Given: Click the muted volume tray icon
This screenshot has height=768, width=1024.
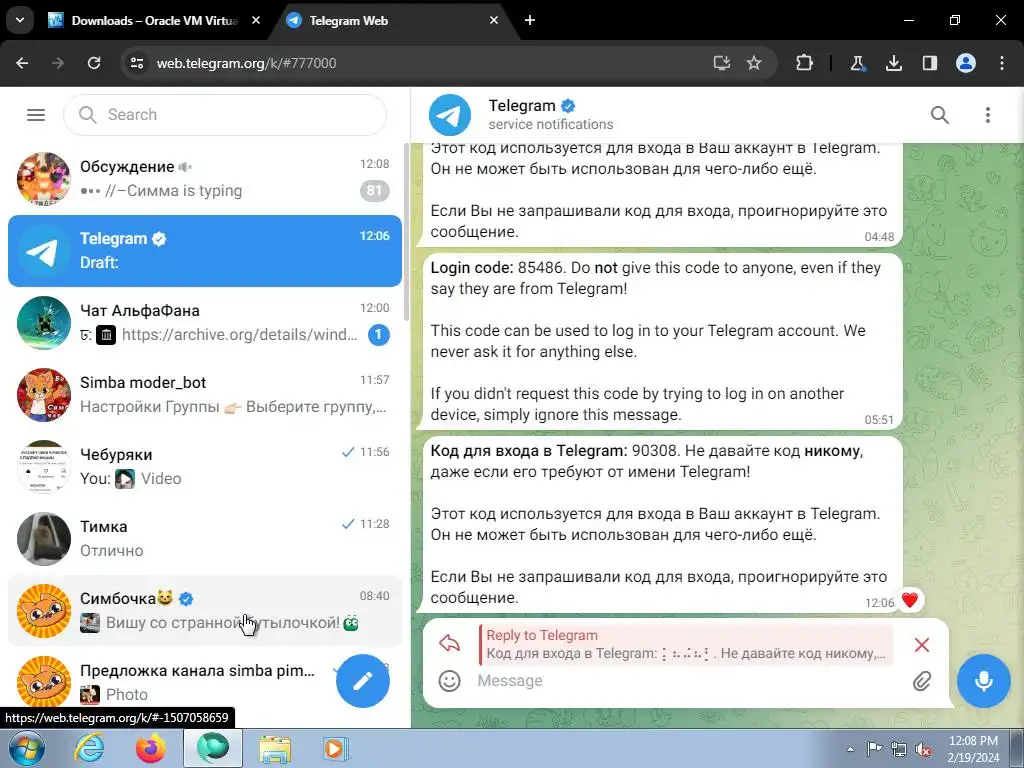Looking at the screenshot, I should tap(923, 749).
